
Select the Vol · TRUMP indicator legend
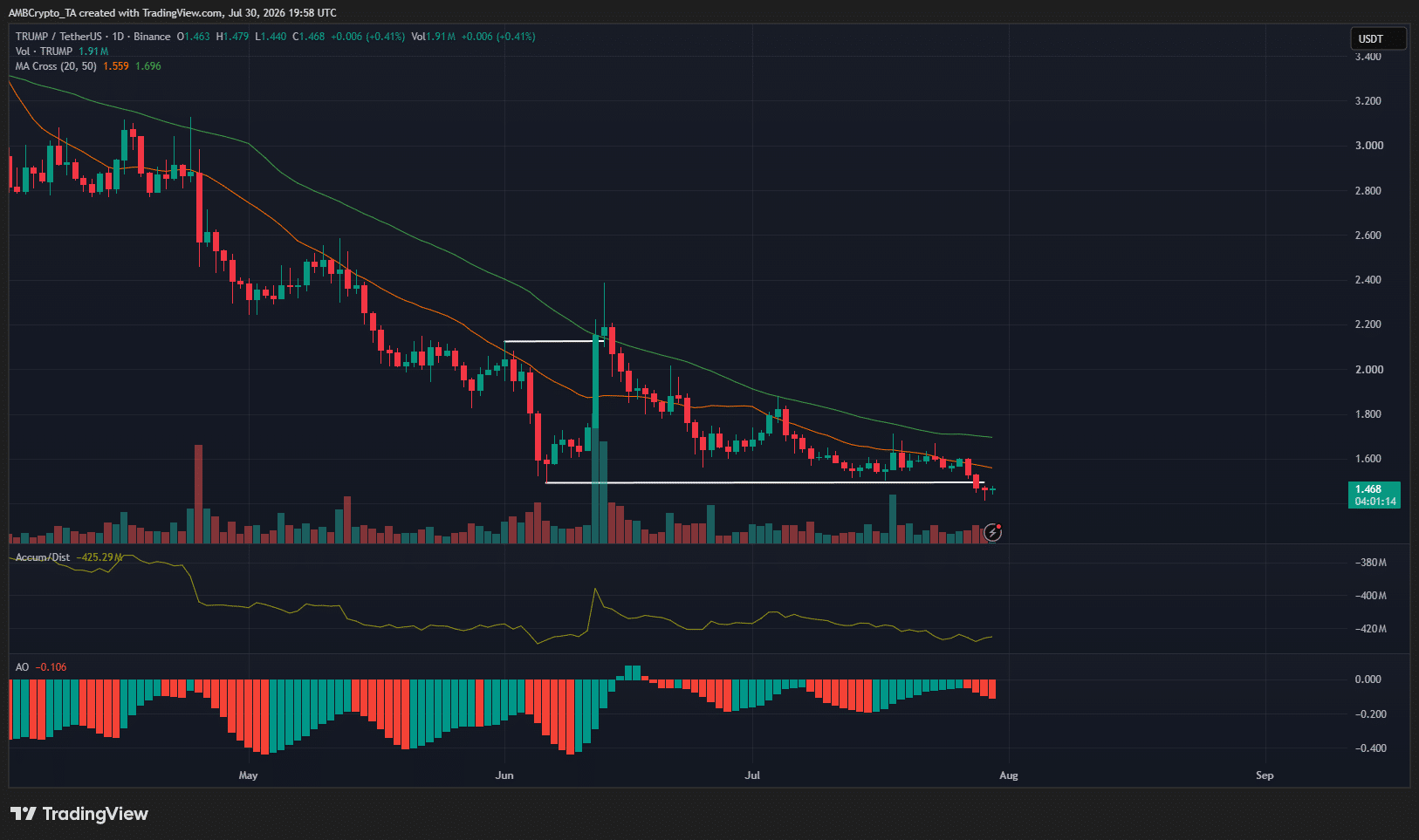pyautogui.click(x=44, y=51)
